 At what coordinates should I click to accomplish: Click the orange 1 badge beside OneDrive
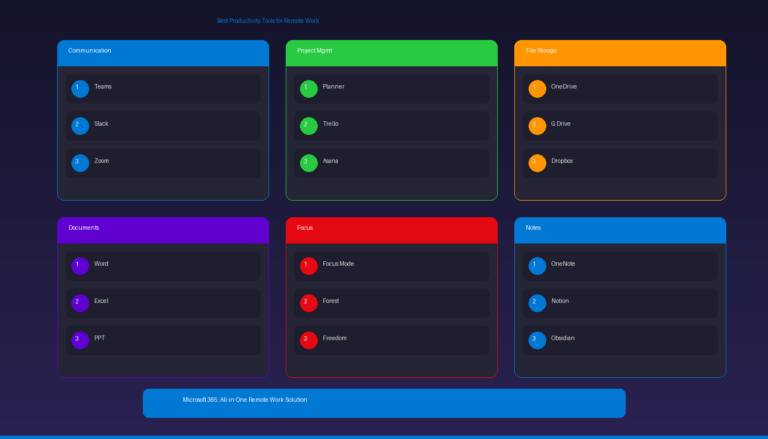pyautogui.click(x=537, y=89)
